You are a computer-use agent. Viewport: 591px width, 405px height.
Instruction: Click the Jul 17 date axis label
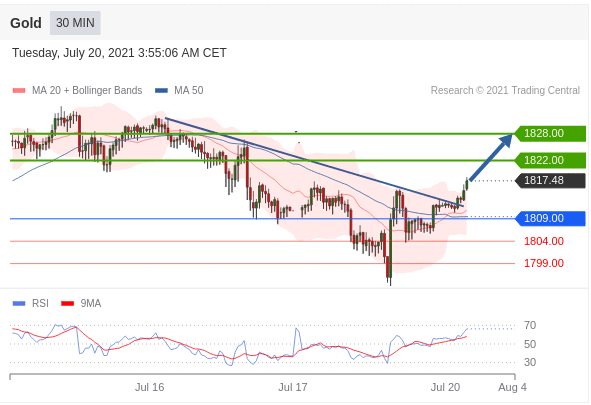pos(293,387)
